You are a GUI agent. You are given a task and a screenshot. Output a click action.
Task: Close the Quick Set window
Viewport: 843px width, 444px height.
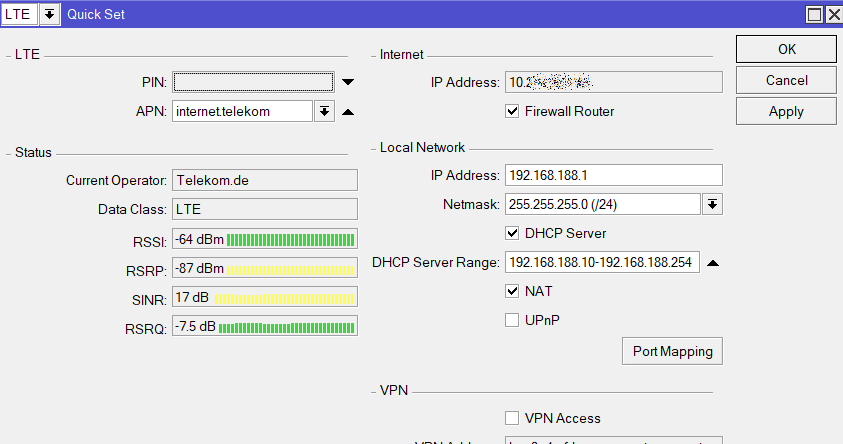click(x=834, y=15)
